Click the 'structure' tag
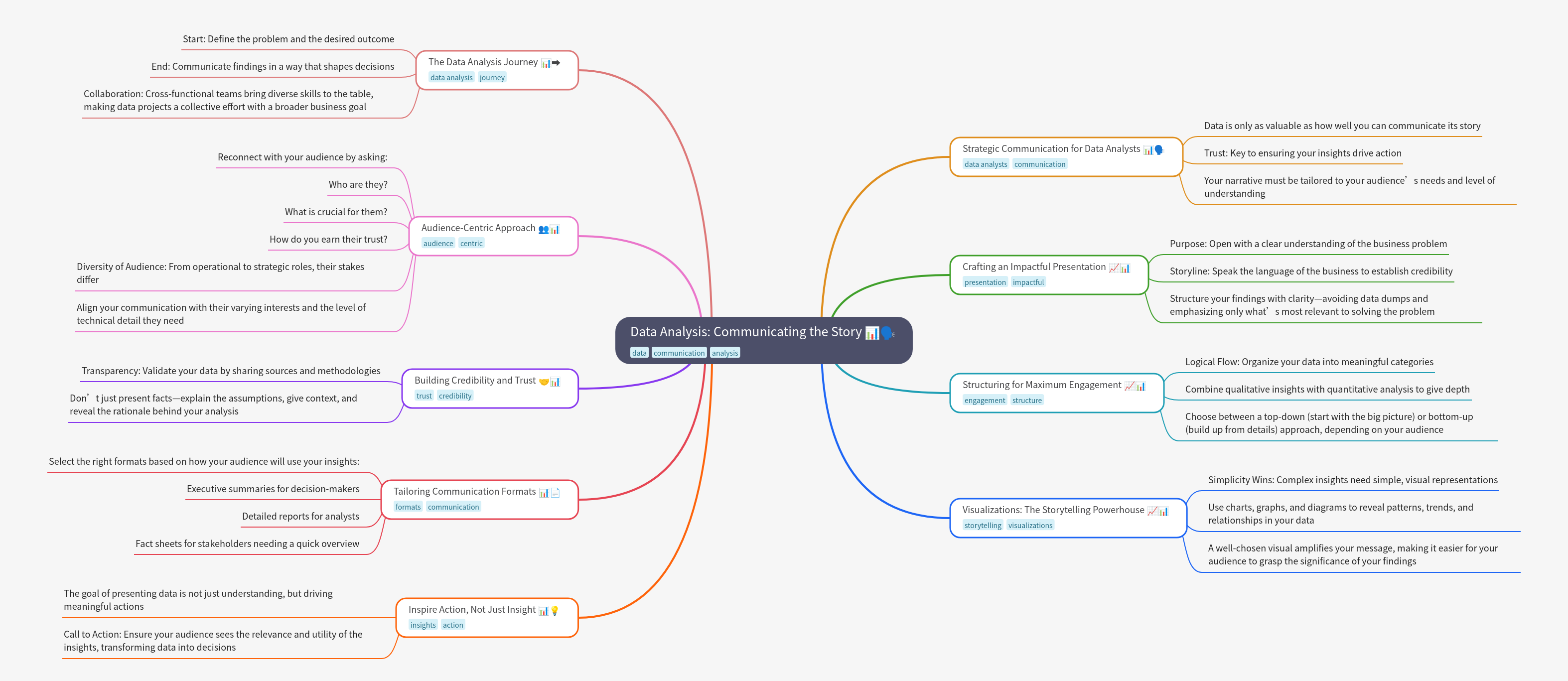Image resolution: width=1568 pixels, height=681 pixels. [x=1027, y=401]
